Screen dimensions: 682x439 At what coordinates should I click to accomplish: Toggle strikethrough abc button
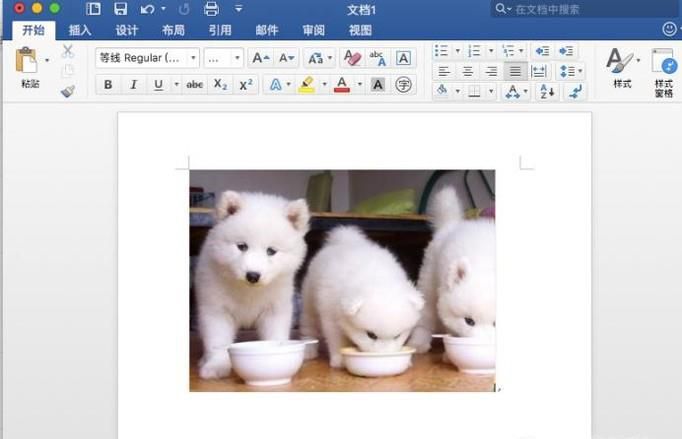point(194,84)
